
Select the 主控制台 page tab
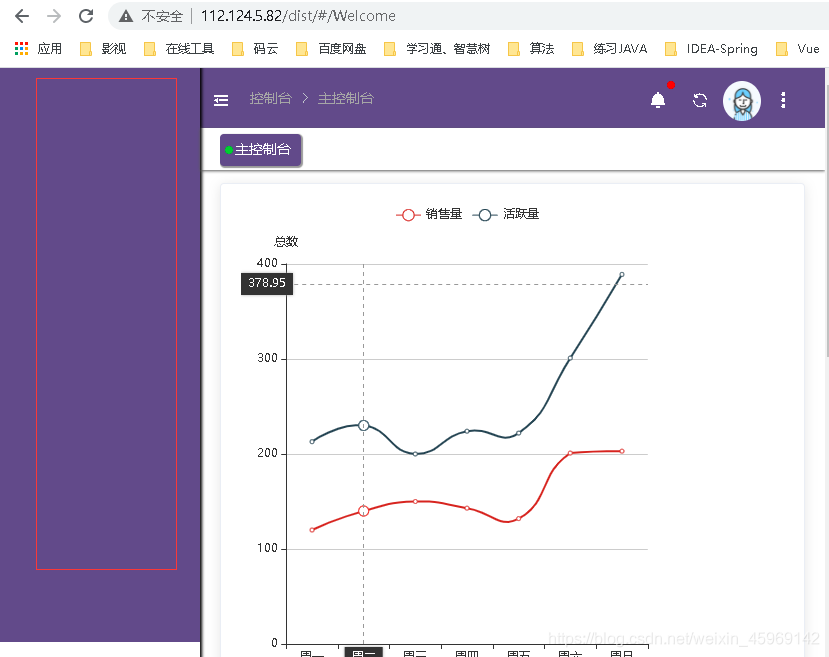tap(261, 150)
